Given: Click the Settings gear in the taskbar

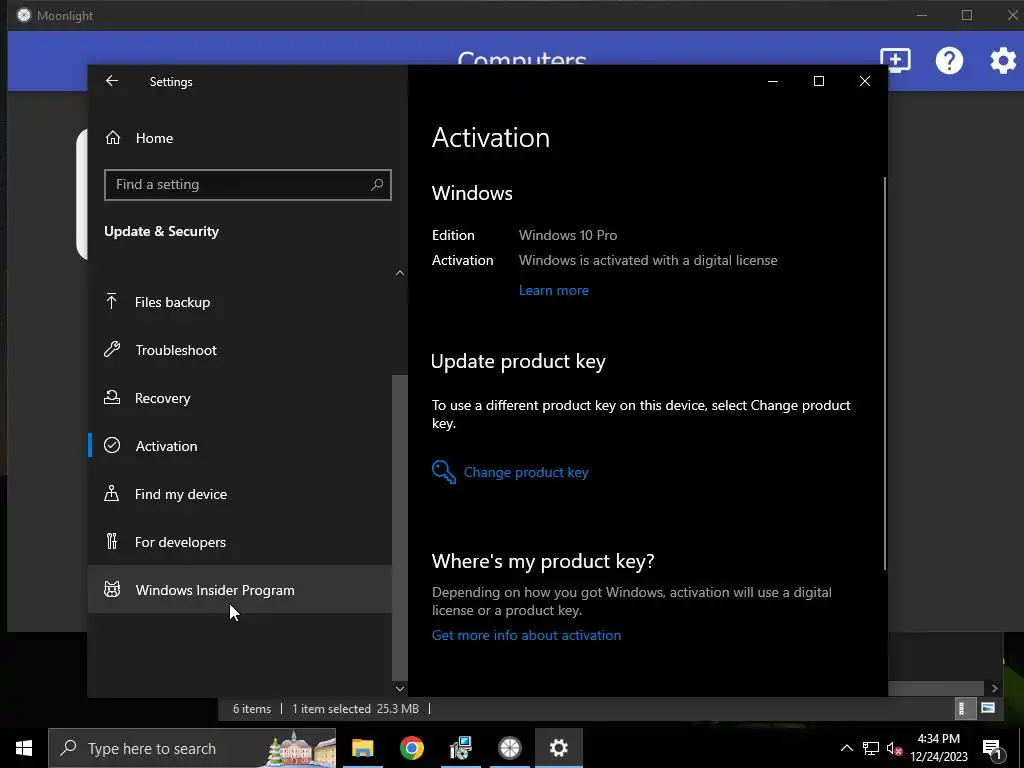Looking at the screenshot, I should click(x=558, y=748).
